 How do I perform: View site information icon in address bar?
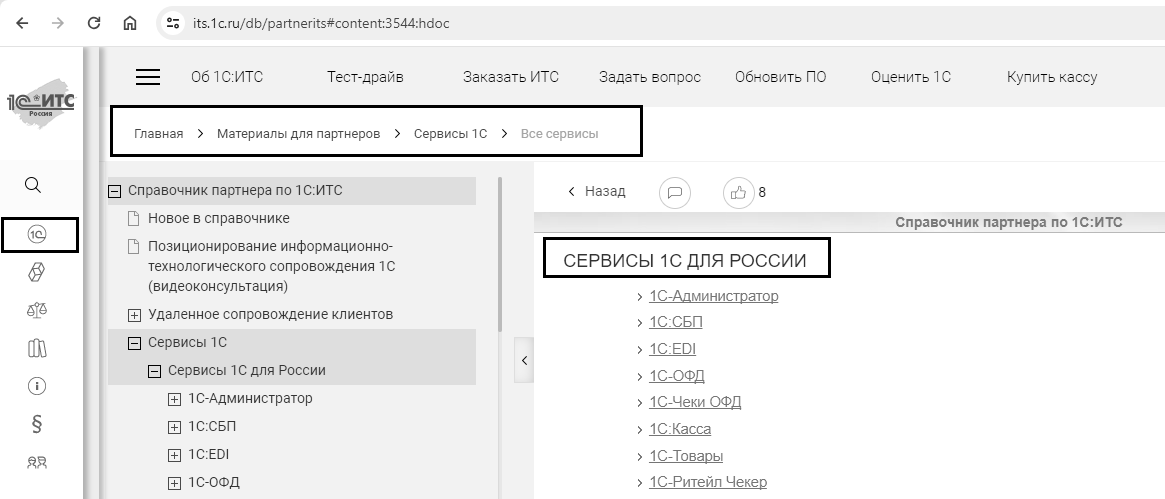[x=172, y=23]
